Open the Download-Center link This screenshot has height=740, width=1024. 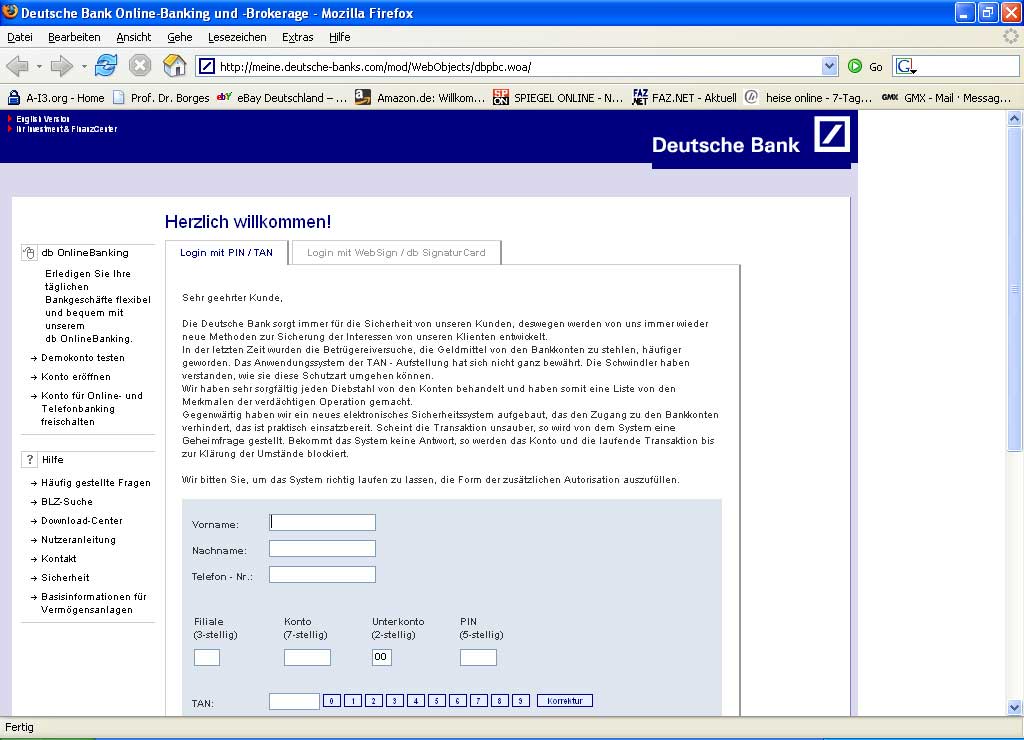82,521
